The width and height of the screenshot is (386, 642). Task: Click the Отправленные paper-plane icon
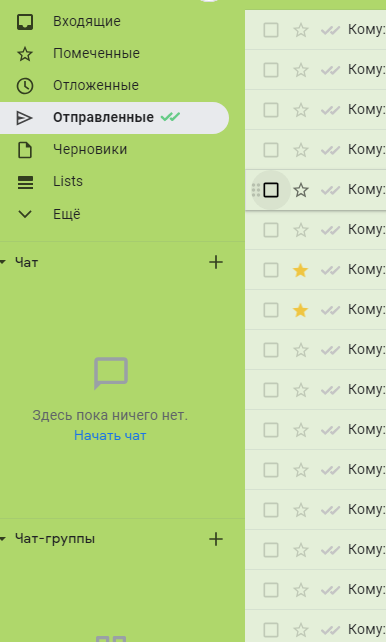[x=24, y=118]
